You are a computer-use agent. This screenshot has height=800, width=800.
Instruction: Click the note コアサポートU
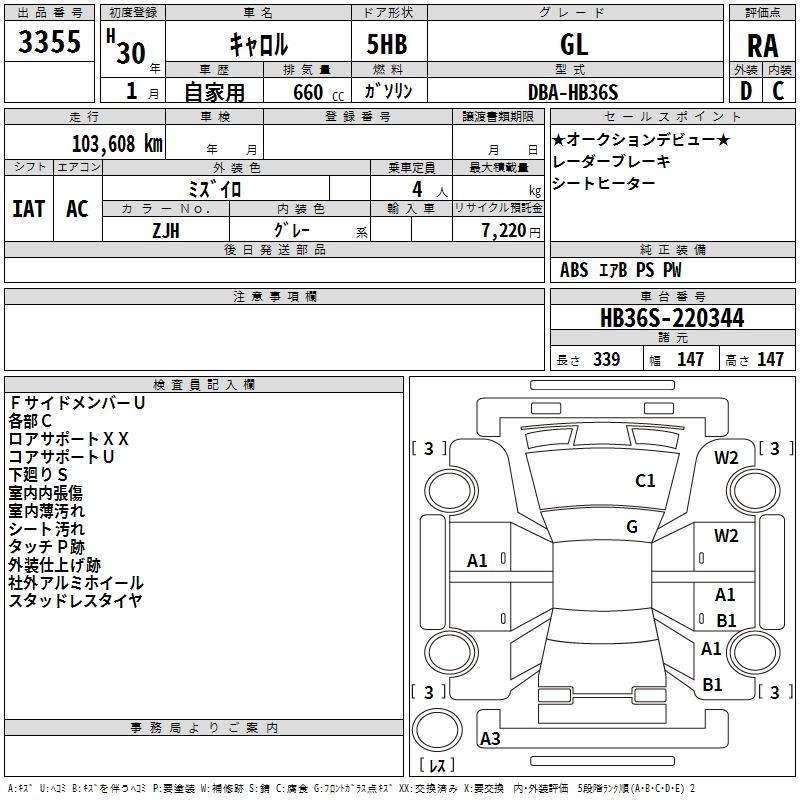tap(61, 457)
